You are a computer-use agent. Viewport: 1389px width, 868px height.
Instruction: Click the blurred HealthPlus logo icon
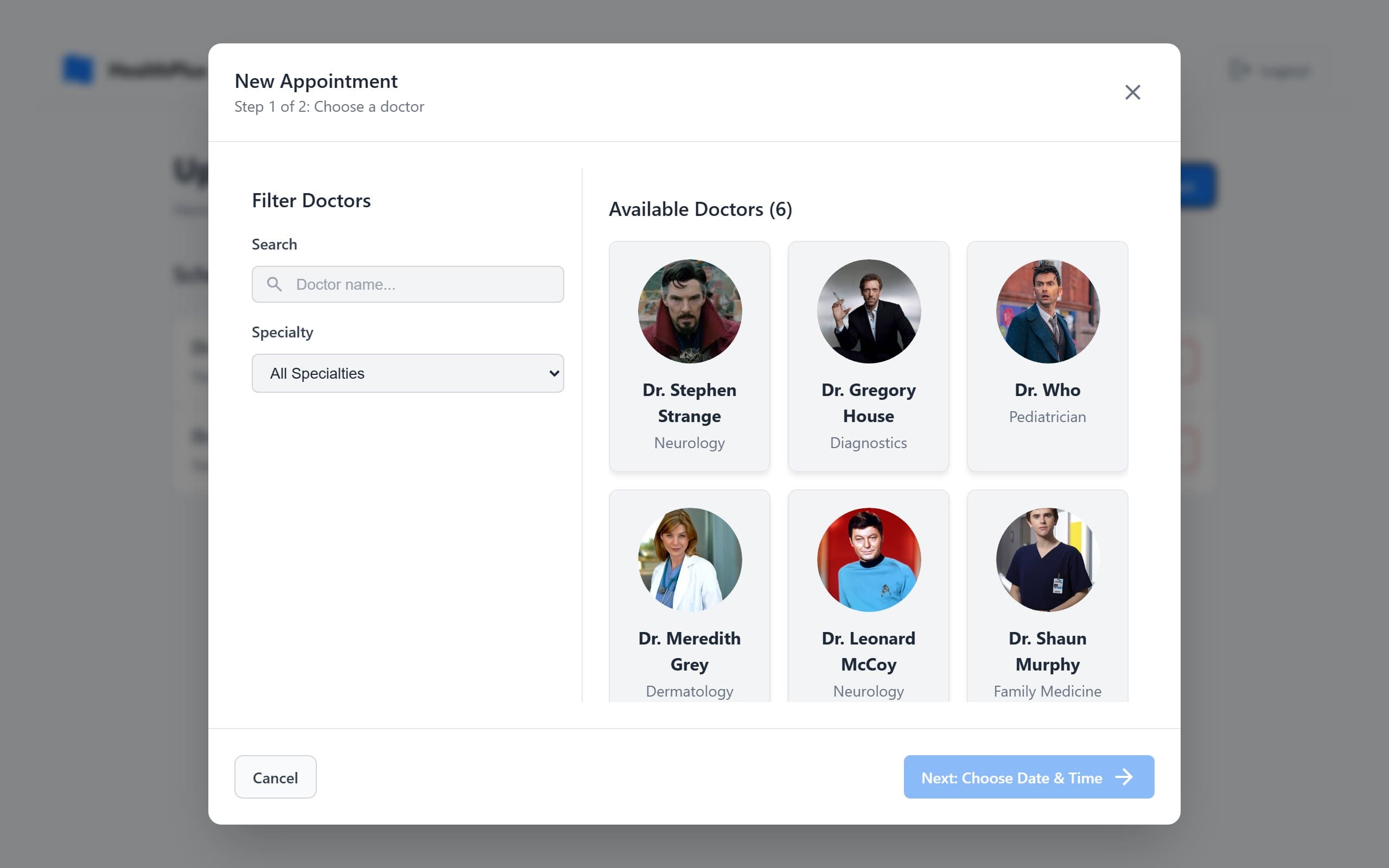78,69
